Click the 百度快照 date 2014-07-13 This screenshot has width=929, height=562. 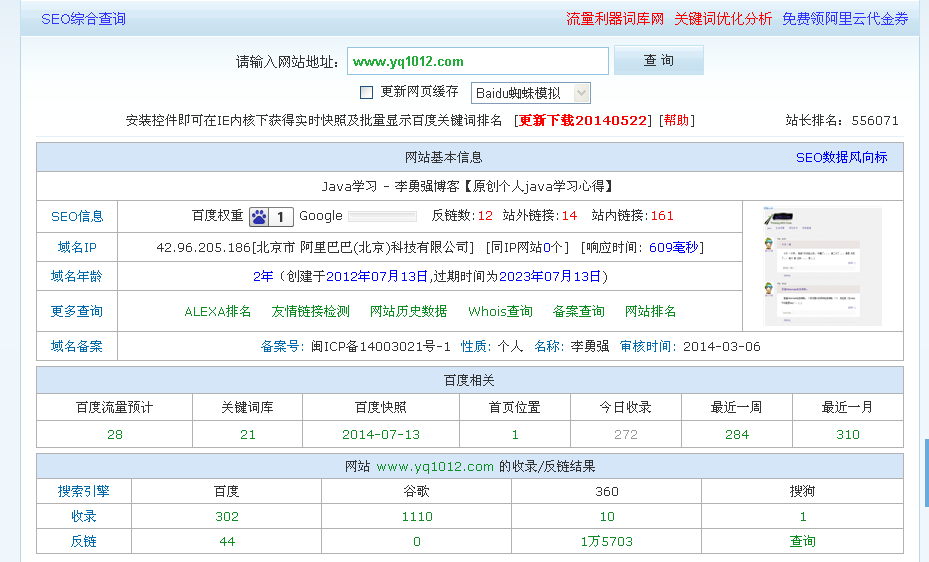381,435
